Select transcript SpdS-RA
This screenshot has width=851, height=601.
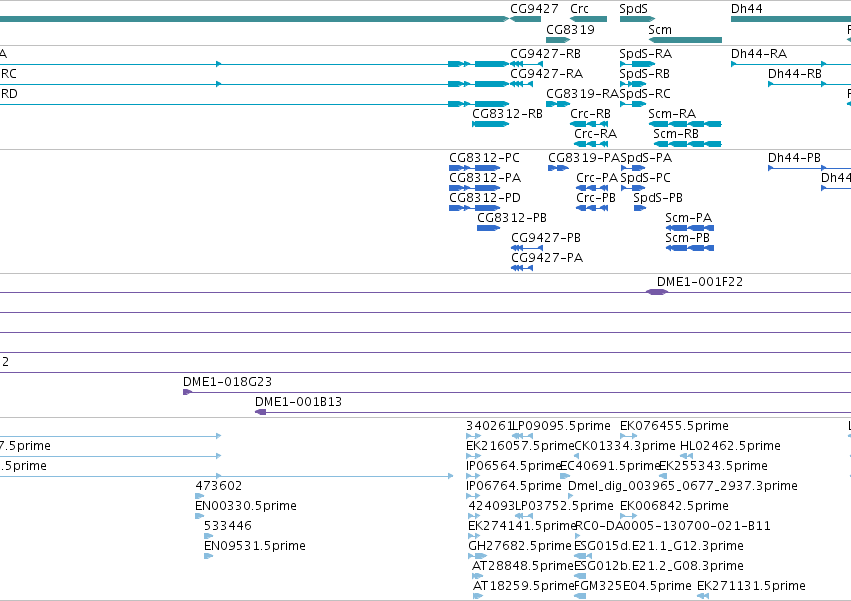(645, 54)
